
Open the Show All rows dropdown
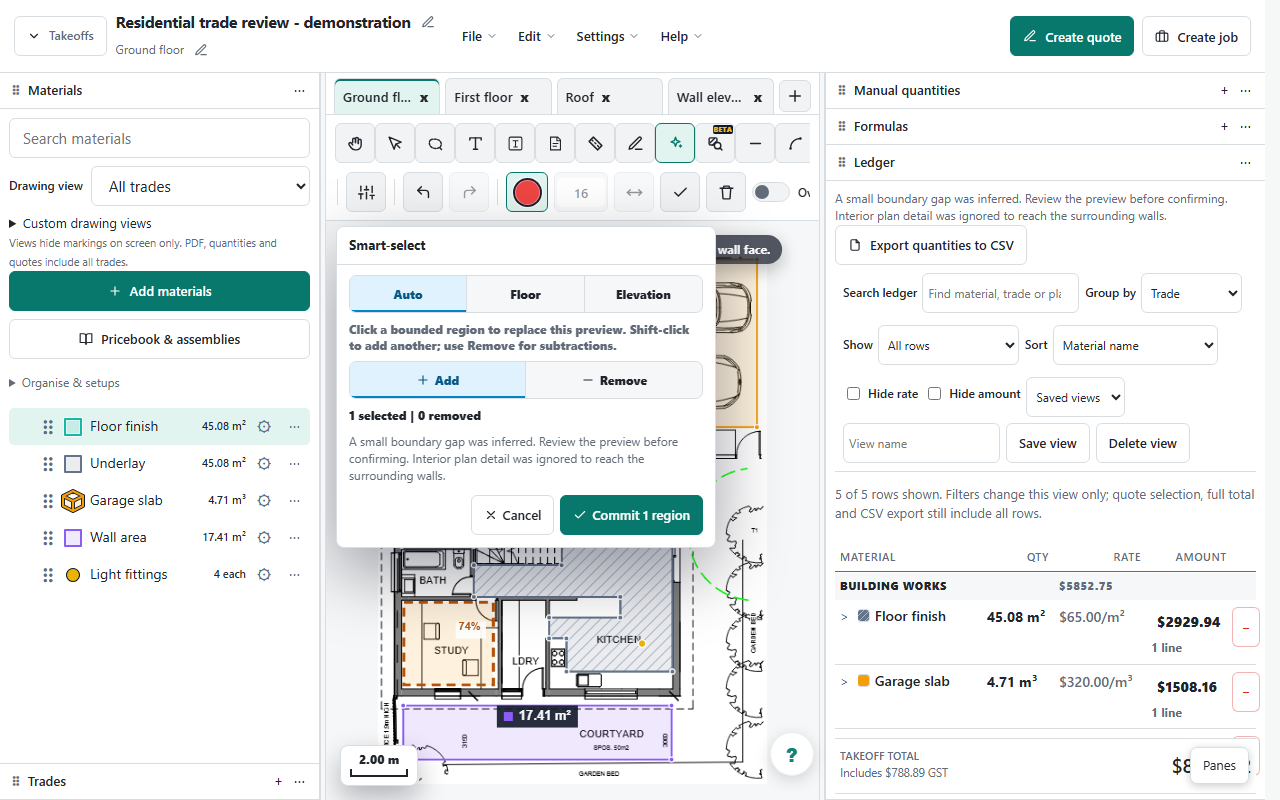click(948, 345)
